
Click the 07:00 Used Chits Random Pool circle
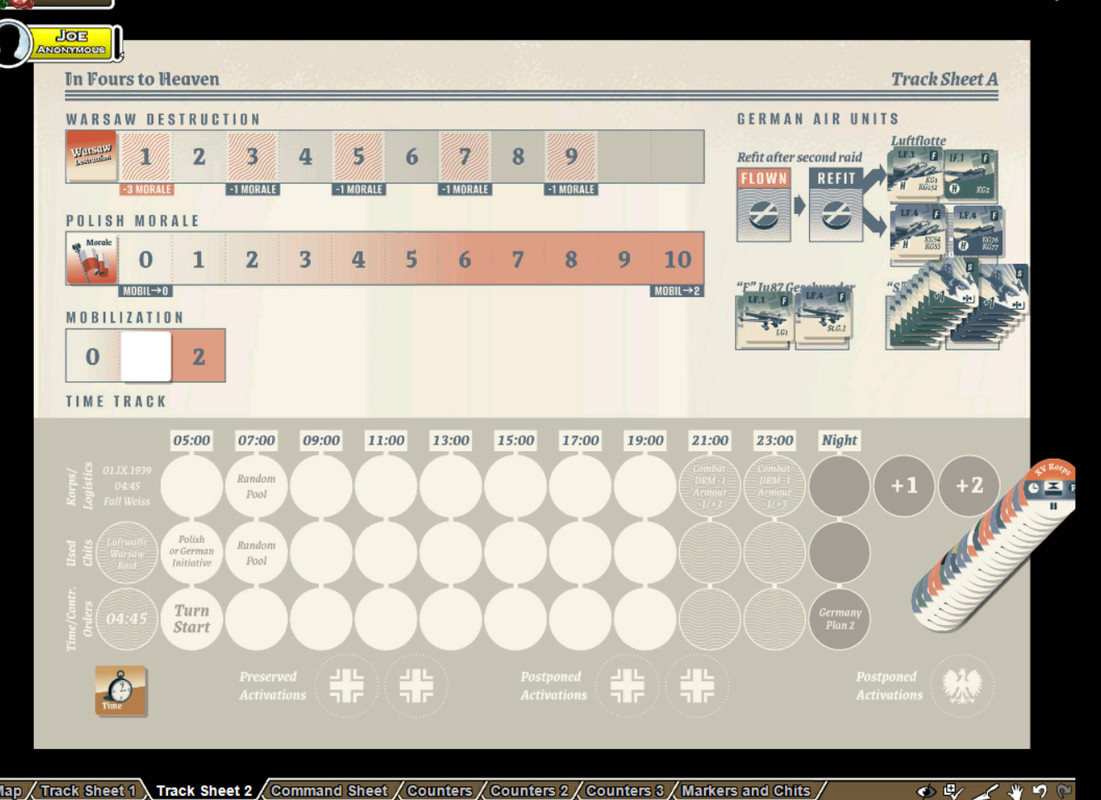[256, 552]
